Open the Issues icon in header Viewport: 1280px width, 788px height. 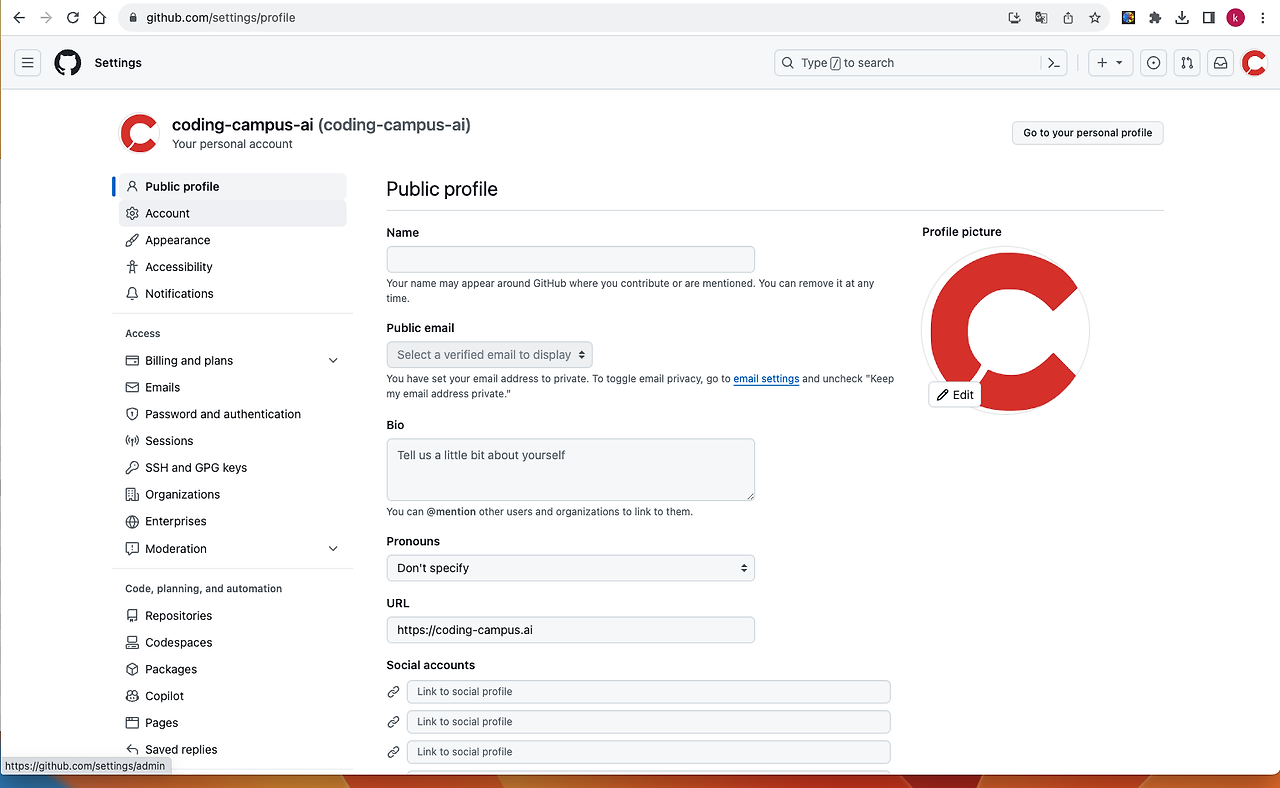[x=1154, y=63]
